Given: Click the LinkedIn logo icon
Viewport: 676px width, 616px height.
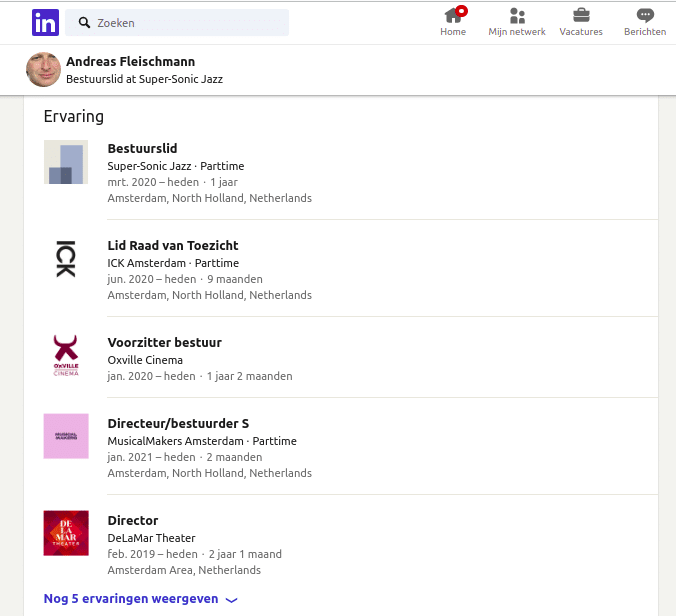Looking at the screenshot, I should (x=45, y=22).
